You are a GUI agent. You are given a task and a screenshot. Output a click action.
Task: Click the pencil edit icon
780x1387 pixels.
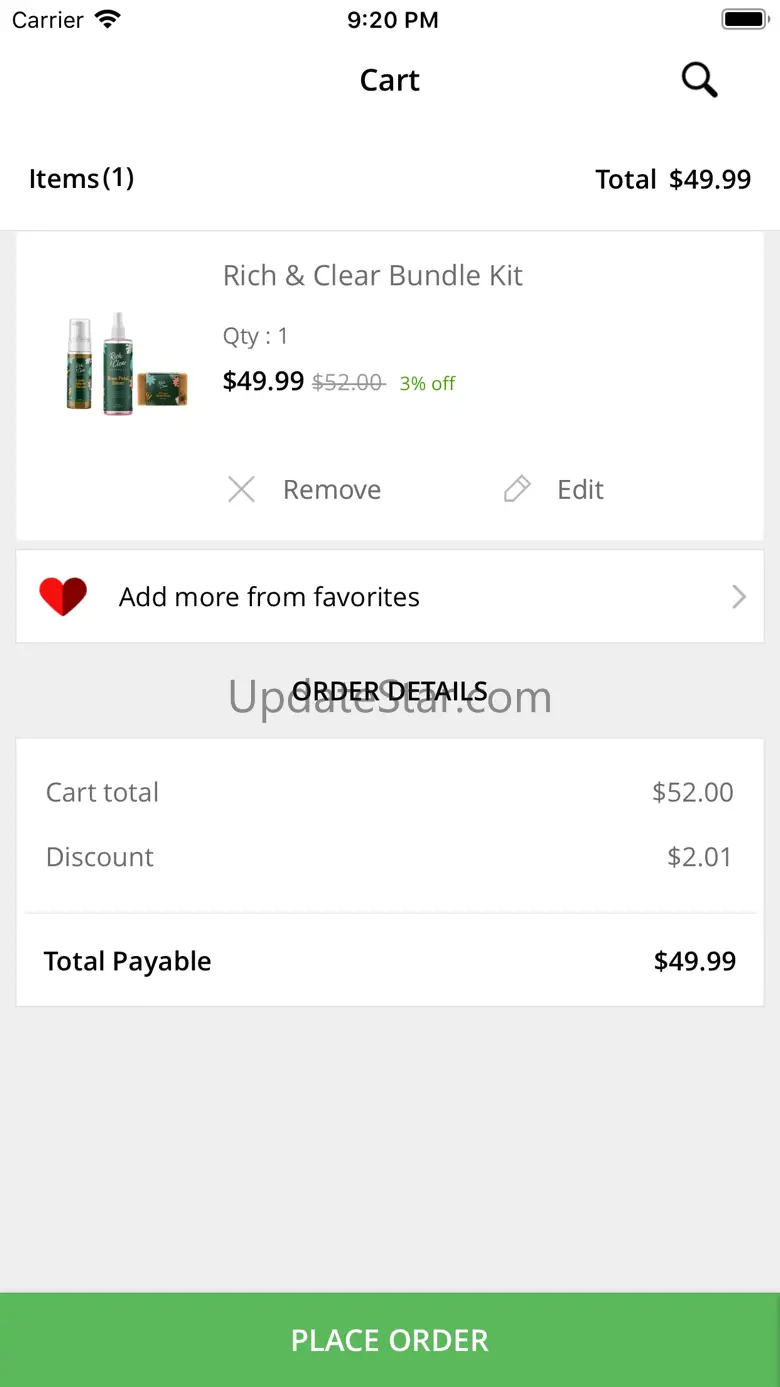(x=517, y=489)
